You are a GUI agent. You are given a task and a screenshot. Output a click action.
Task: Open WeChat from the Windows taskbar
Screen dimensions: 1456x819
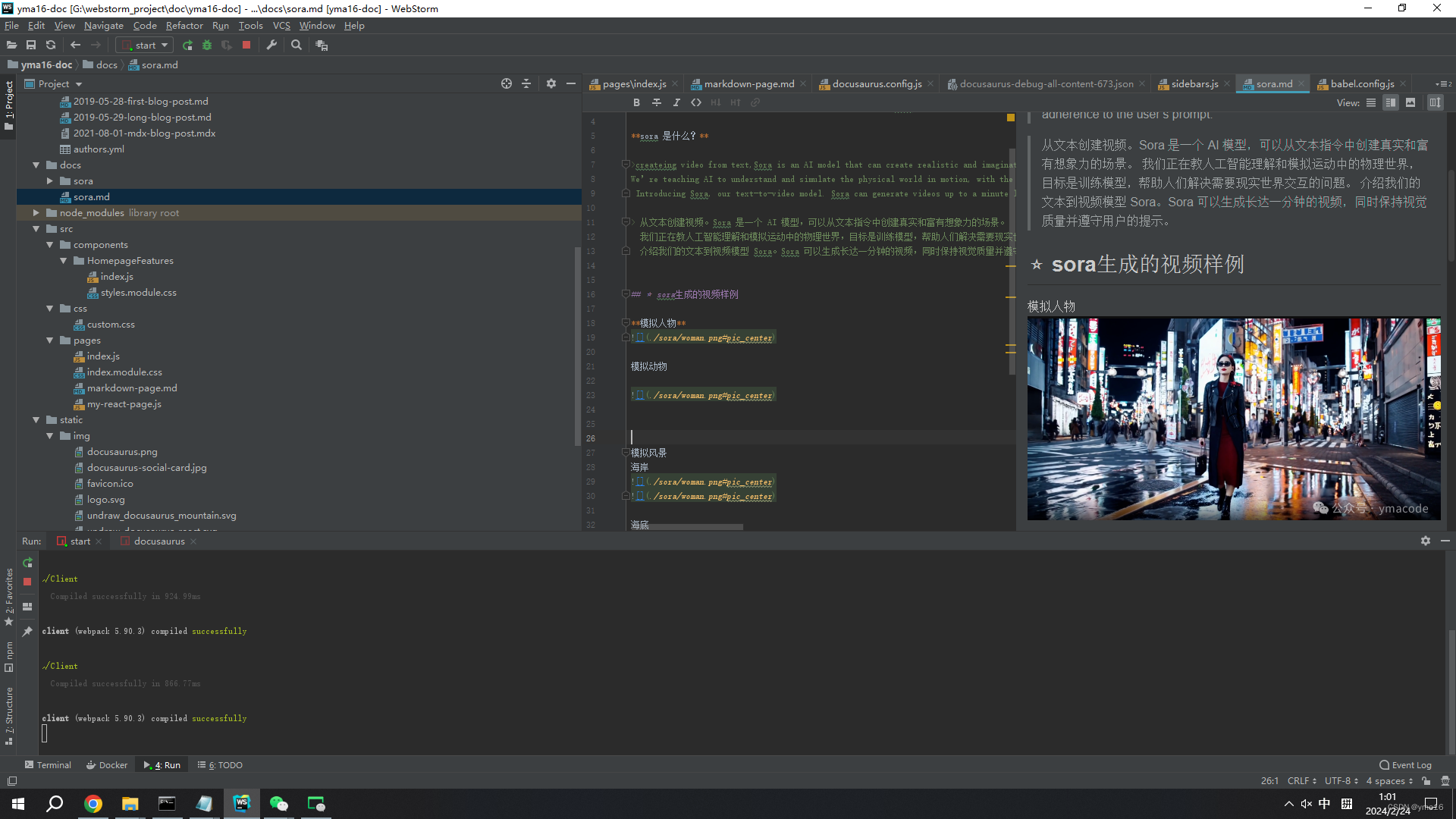tap(279, 804)
